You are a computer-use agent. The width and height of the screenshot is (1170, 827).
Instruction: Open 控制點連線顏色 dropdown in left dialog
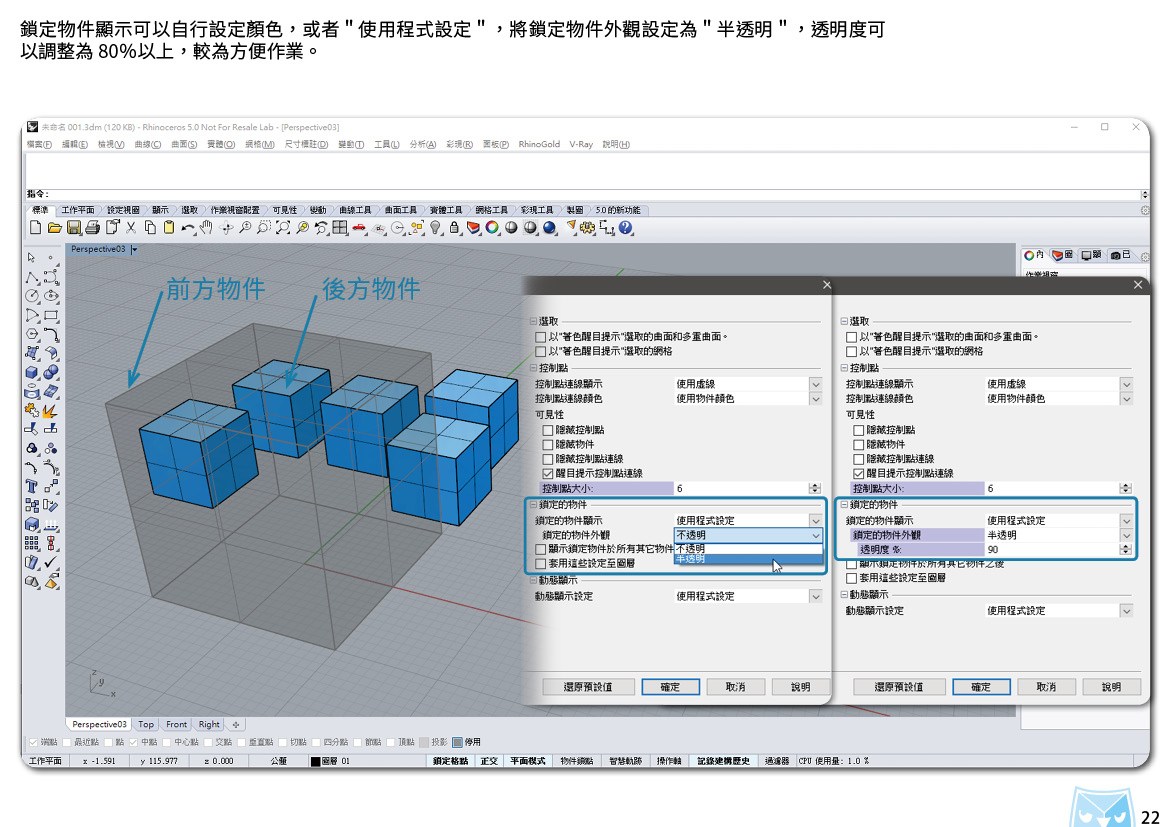[816, 399]
